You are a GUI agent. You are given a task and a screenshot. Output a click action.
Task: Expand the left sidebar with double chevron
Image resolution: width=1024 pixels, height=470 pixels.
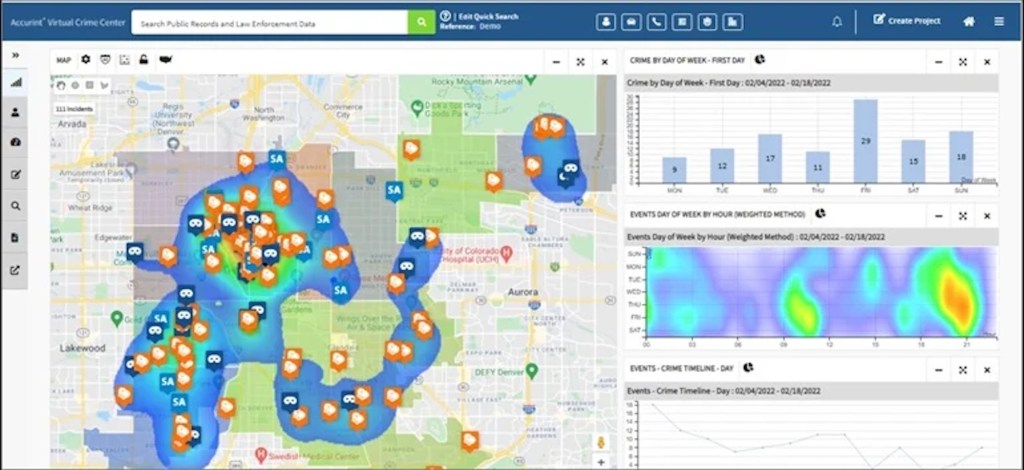tap(15, 55)
